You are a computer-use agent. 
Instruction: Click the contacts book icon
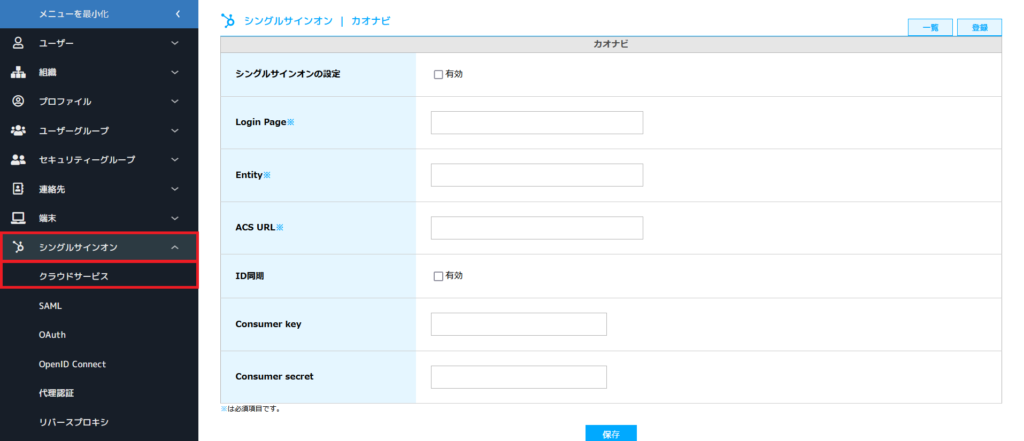[x=18, y=189]
